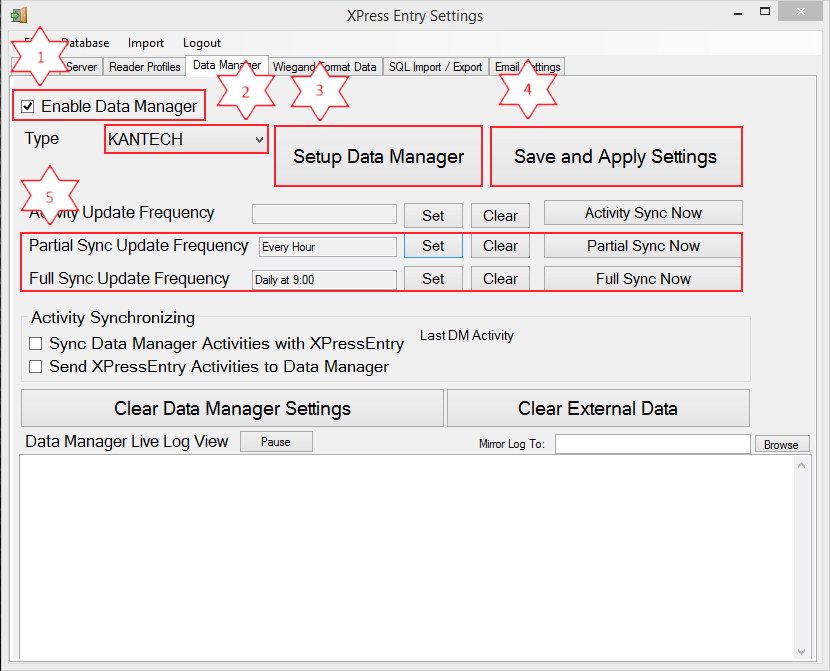Viewport: 830px width, 671px height.
Task: Click the 'Data Manager Live Log View' label
Action: point(127,441)
